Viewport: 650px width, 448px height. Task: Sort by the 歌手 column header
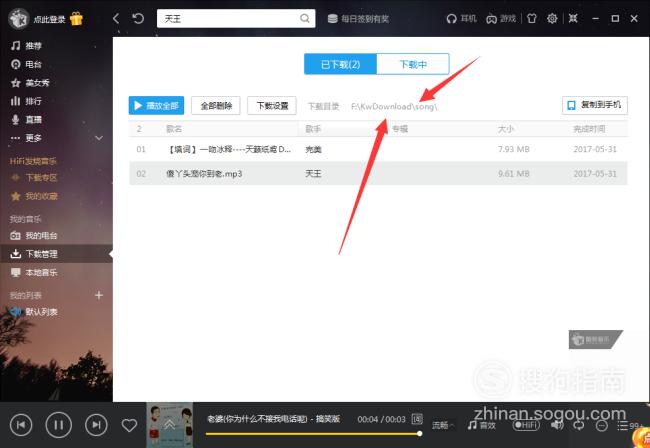313,129
